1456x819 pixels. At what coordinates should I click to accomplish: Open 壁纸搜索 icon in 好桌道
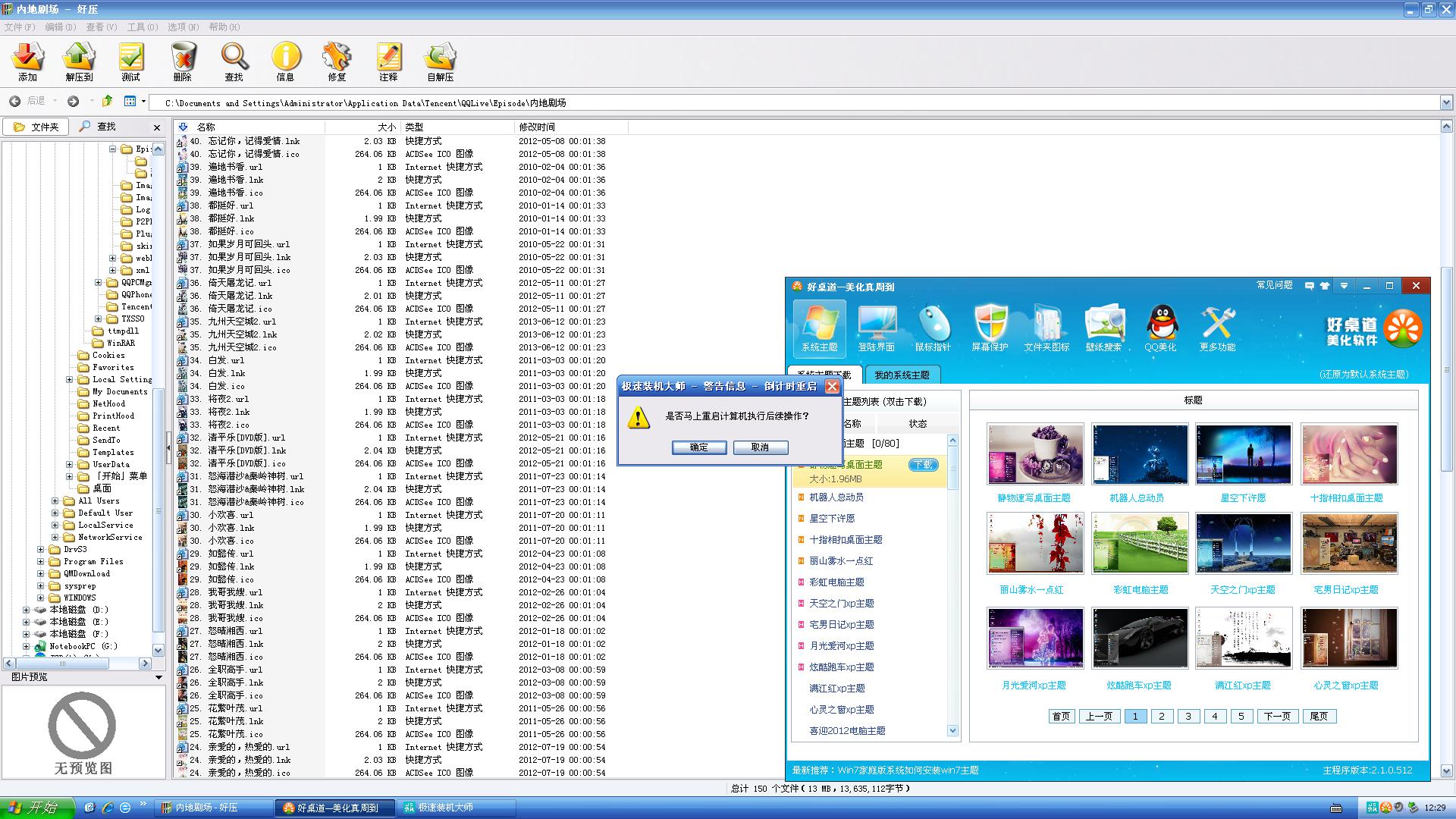[1103, 328]
